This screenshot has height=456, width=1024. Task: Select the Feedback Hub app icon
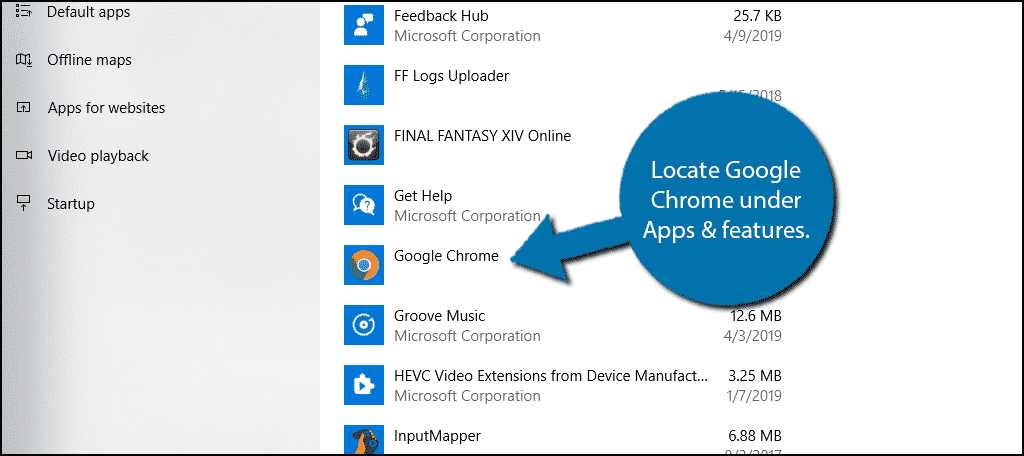tap(364, 25)
